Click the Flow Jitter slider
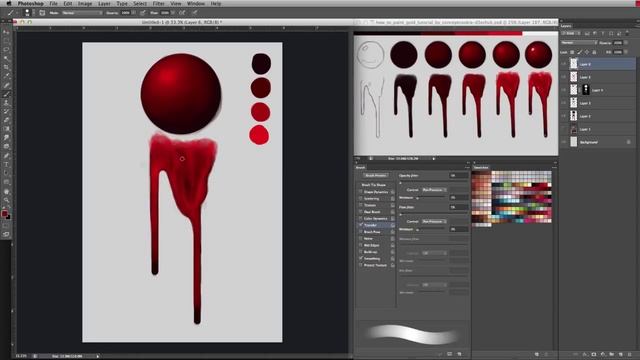640x360 pixels. pyautogui.click(x=433, y=214)
